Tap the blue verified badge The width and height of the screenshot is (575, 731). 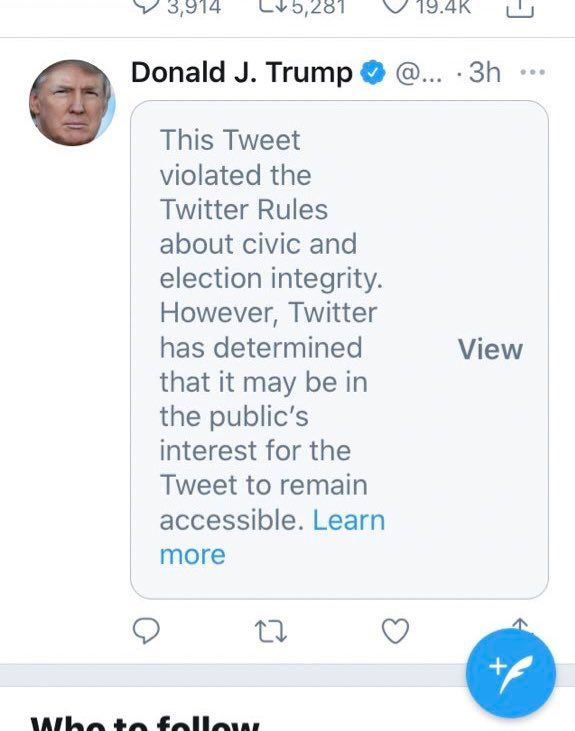tap(372, 73)
